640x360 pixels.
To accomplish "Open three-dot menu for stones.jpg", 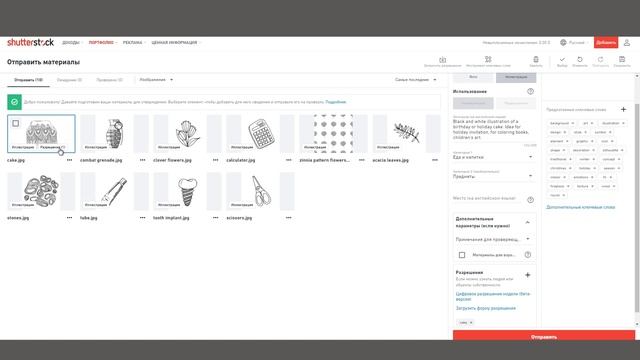I will tap(69, 218).
